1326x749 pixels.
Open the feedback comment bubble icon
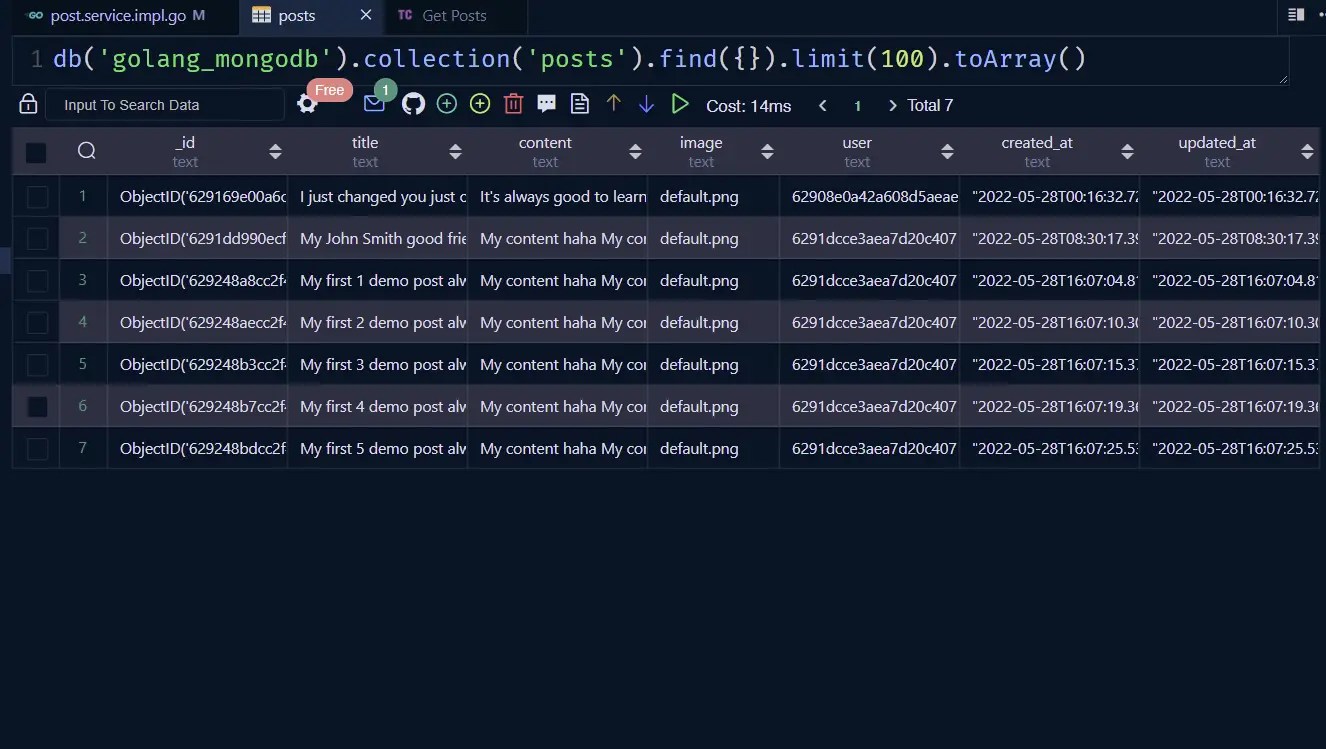(546, 103)
